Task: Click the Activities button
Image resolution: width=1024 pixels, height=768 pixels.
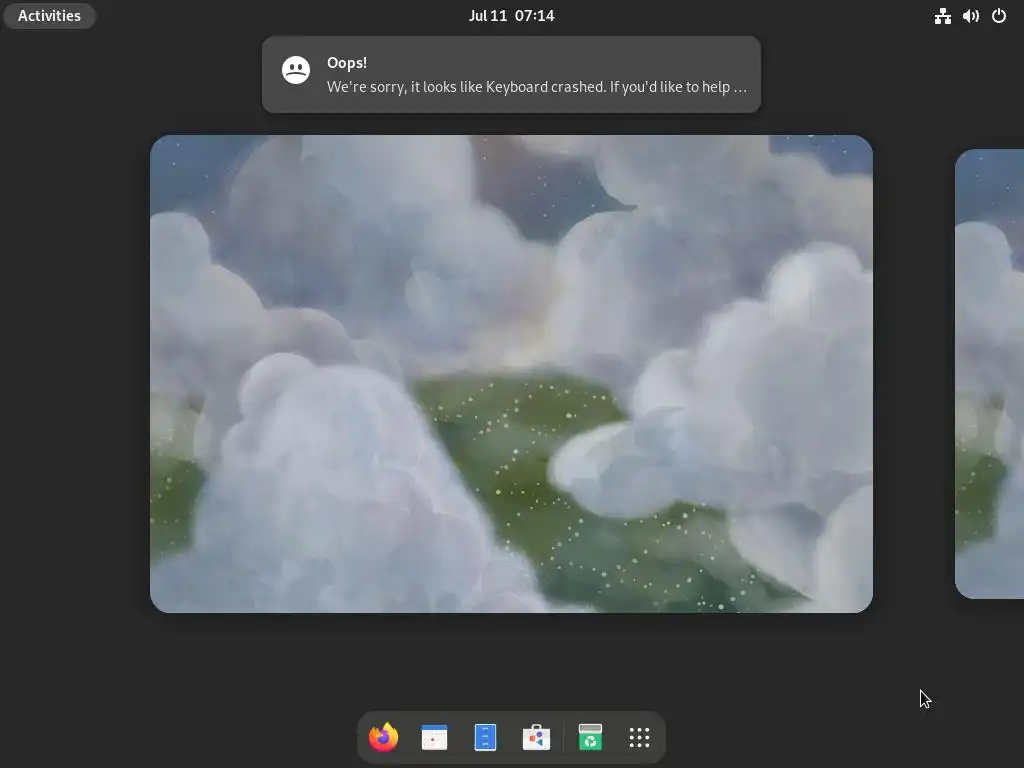Action: pos(50,16)
